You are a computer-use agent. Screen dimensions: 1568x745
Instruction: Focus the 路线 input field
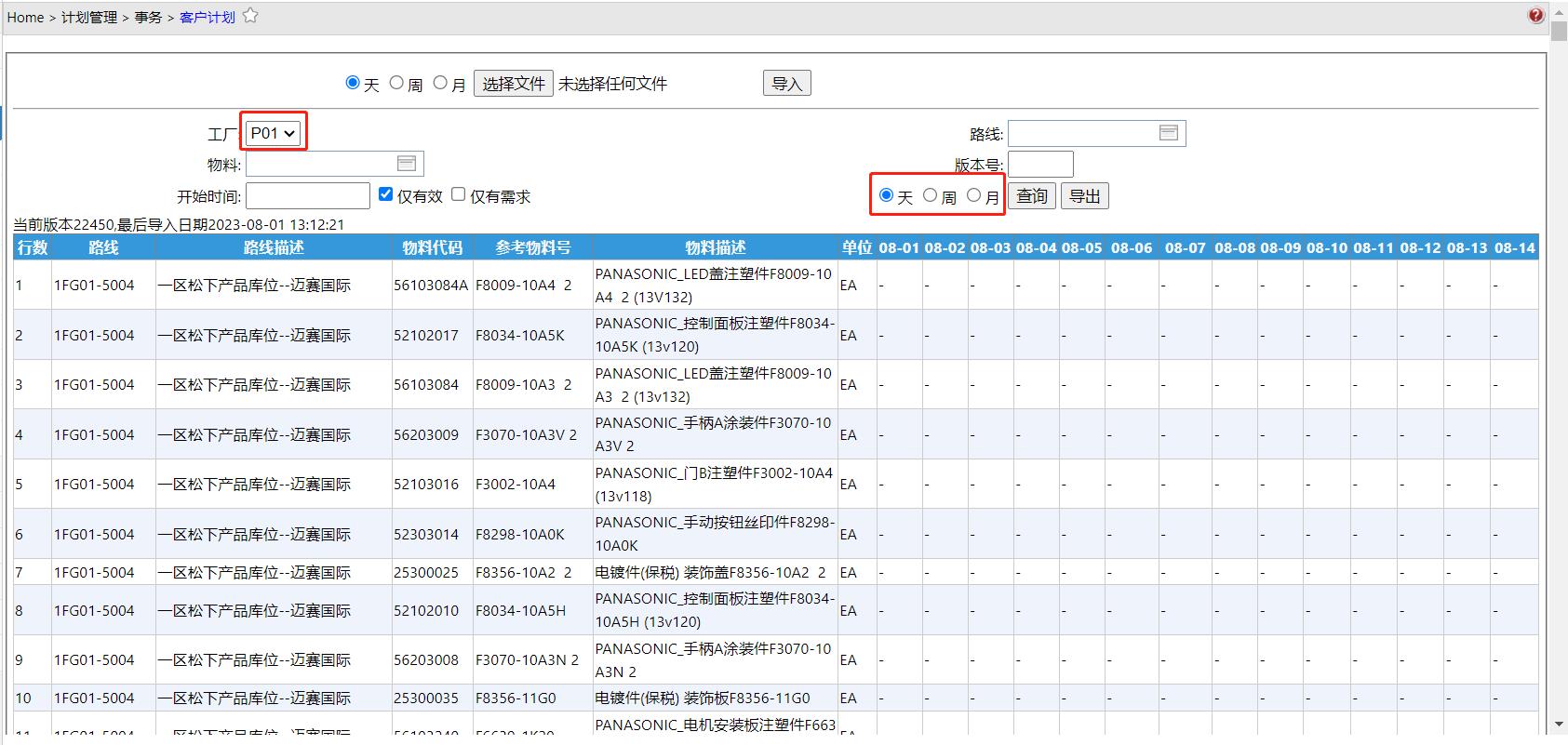(1096, 134)
